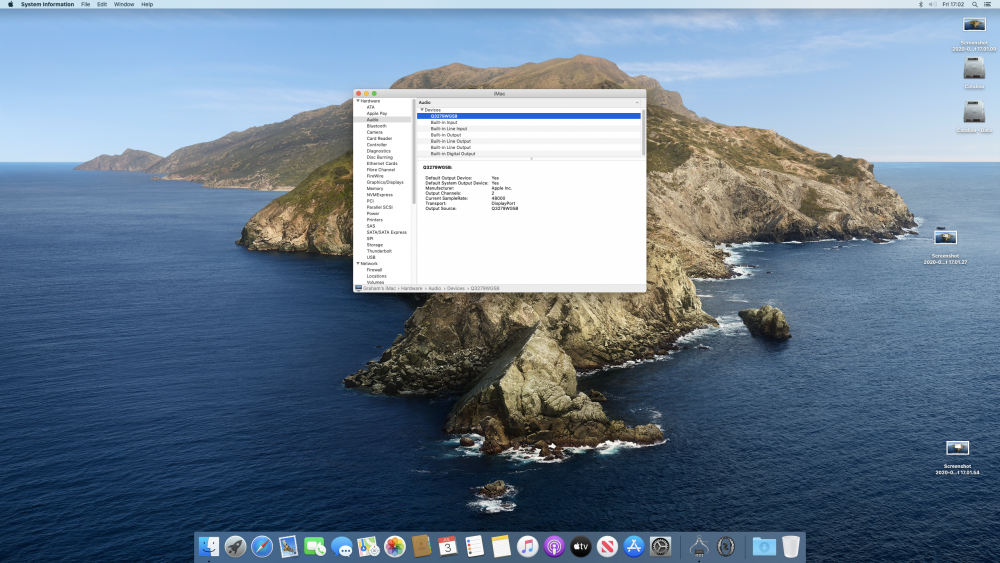
Task: Open Notes in the Dock
Action: coord(501,546)
